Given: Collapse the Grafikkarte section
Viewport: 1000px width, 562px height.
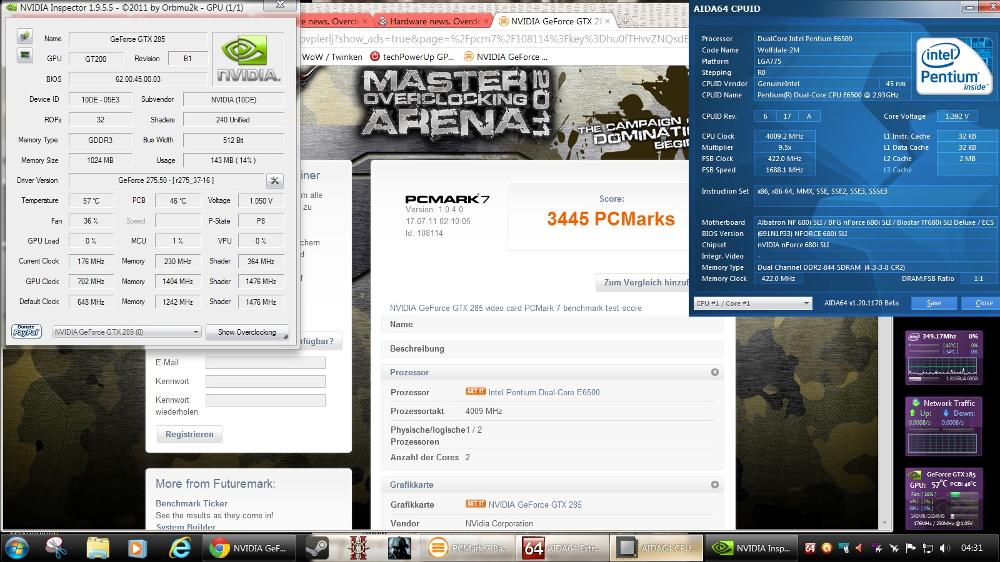Looking at the screenshot, I should (715, 485).
